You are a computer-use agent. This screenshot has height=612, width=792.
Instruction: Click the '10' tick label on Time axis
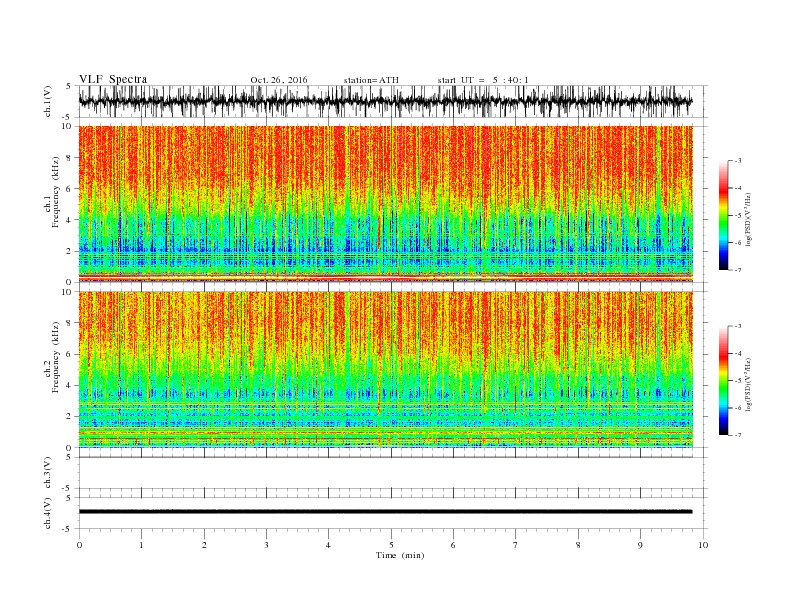703,545
